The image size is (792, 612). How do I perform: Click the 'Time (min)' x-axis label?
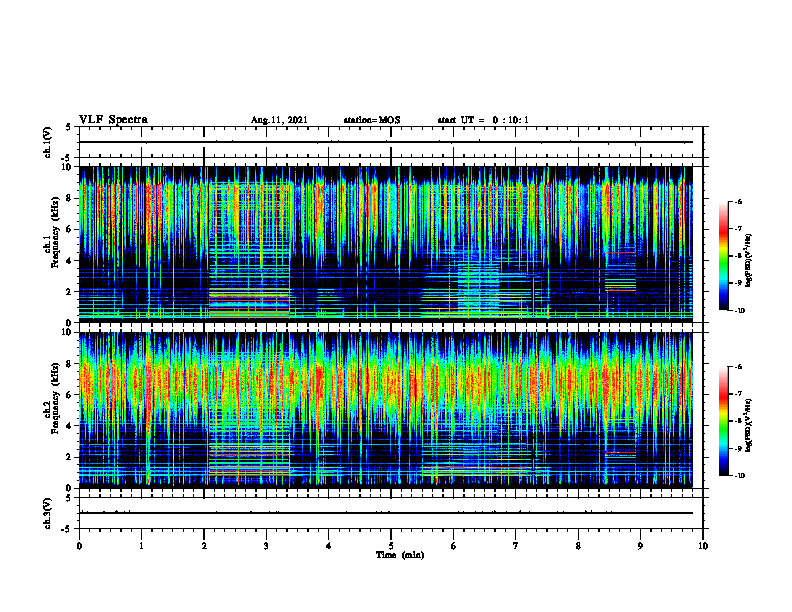pyautogui.click(x=400, y=555)
